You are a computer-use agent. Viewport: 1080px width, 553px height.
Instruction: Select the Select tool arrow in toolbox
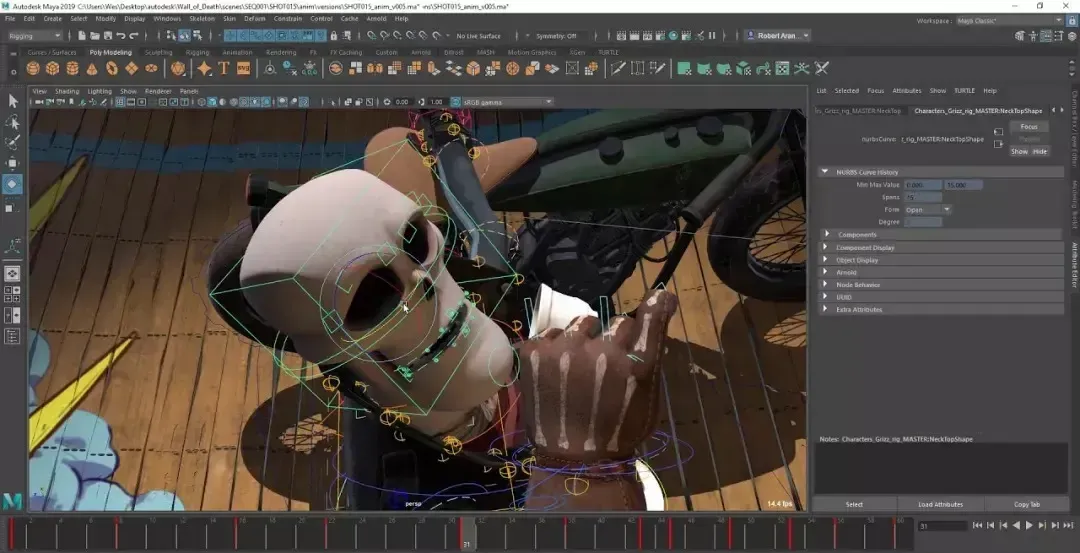pyautogui.click(x=12, y=101)
